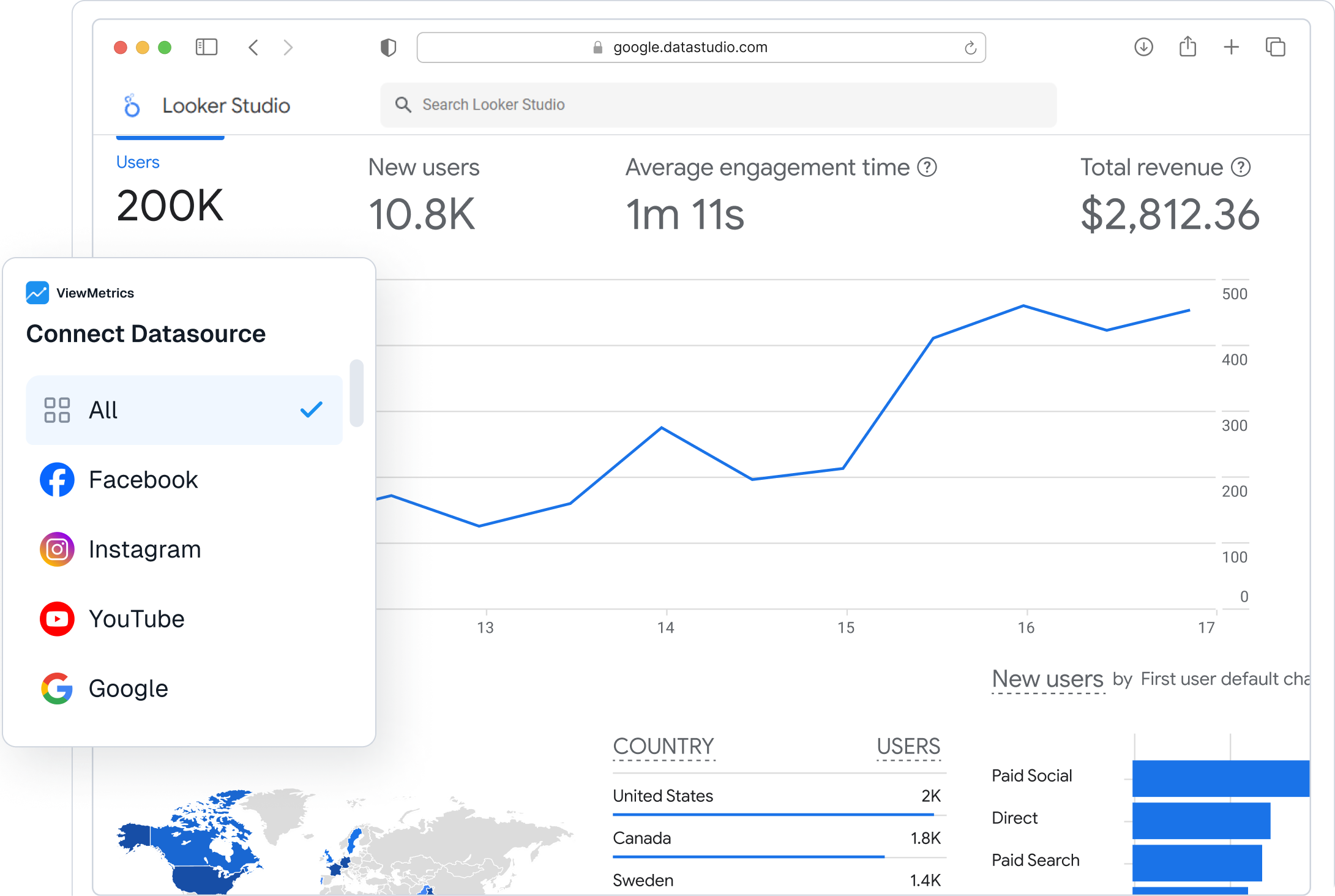This screenshot has height=896, width=1335.
Task: Pick YouTube from datasource list
Action: coord(136,619)
